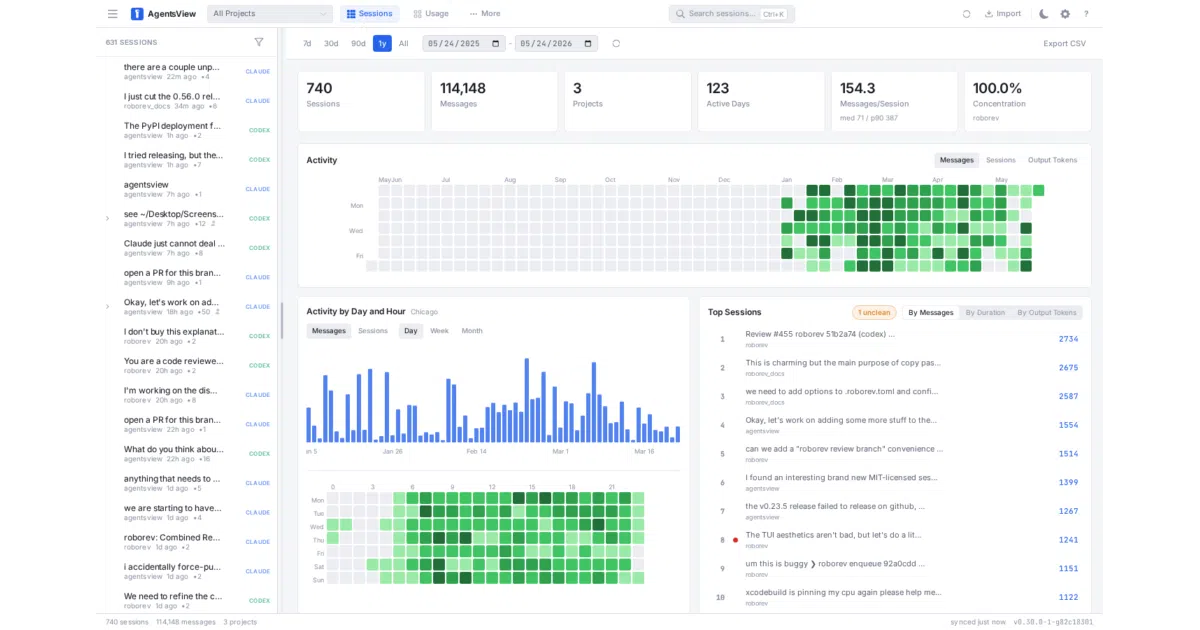Click a dark green cell in activity heatmap
Image resolution: width=1200 pixels, height=630 pixels.
click(813, 190)
